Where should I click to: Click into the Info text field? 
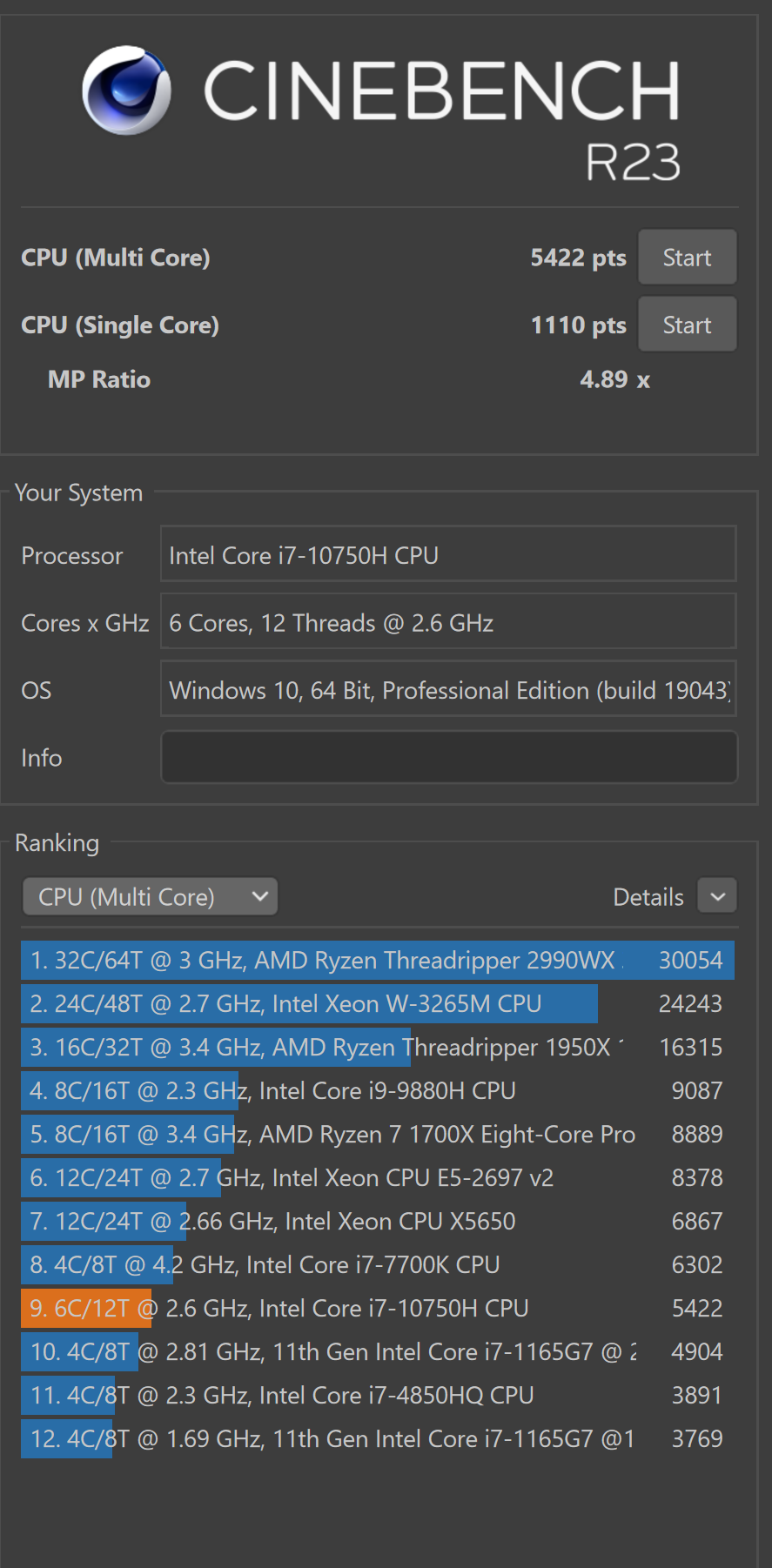448,757
